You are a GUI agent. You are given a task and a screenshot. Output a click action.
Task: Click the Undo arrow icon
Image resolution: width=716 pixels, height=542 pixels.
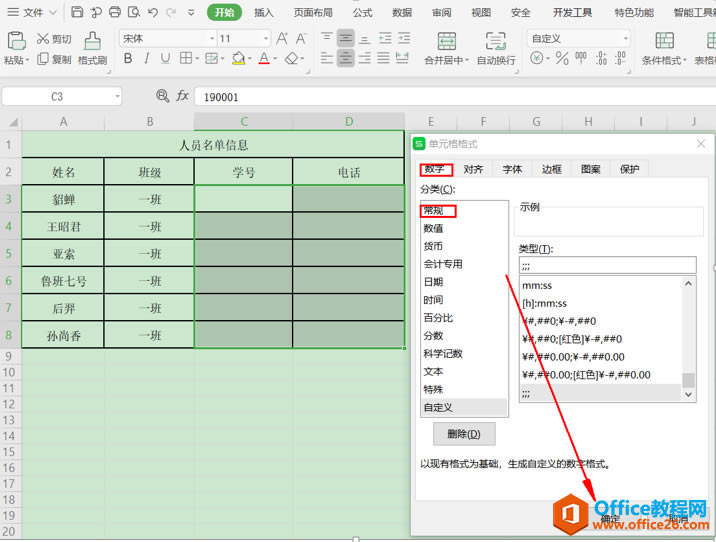click(153, 12)
